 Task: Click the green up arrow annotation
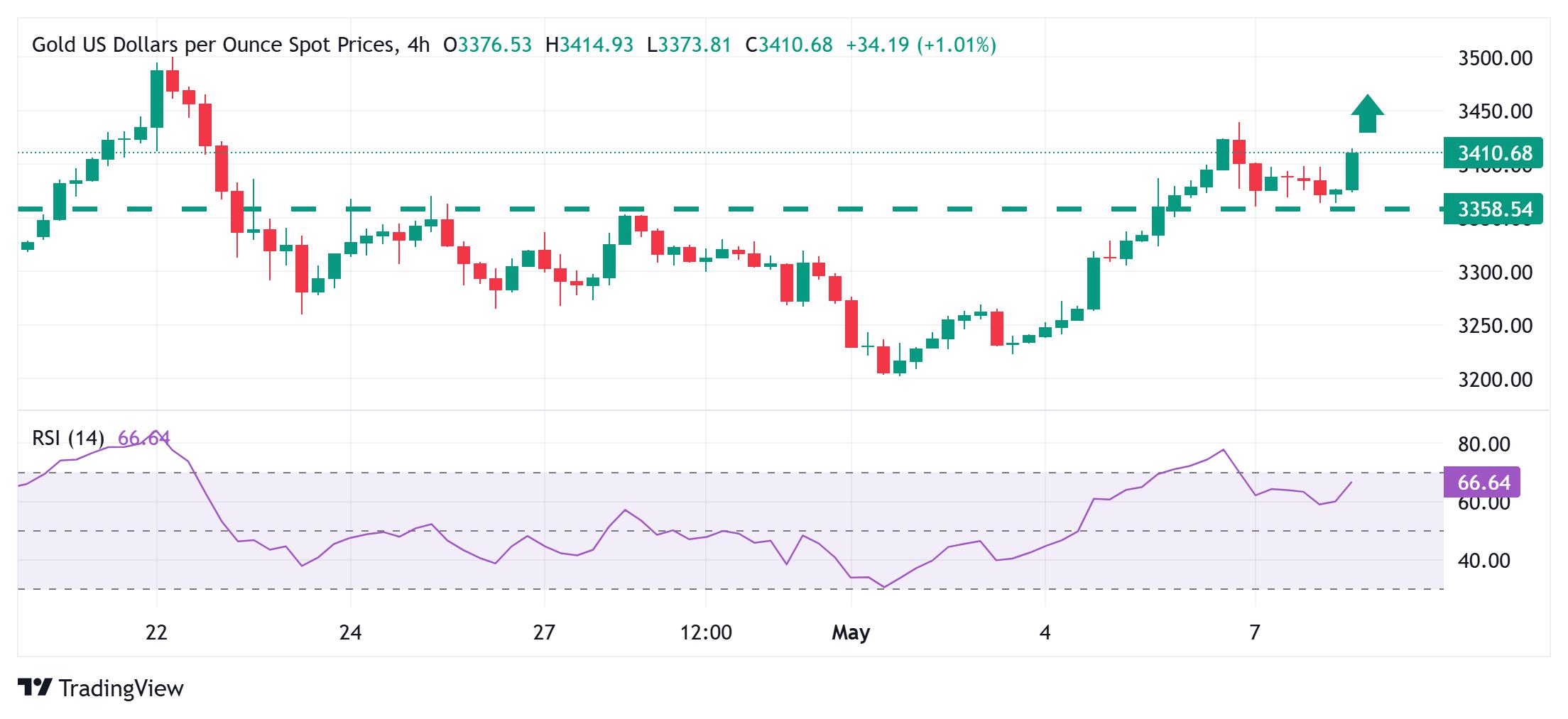(1367, 114)
